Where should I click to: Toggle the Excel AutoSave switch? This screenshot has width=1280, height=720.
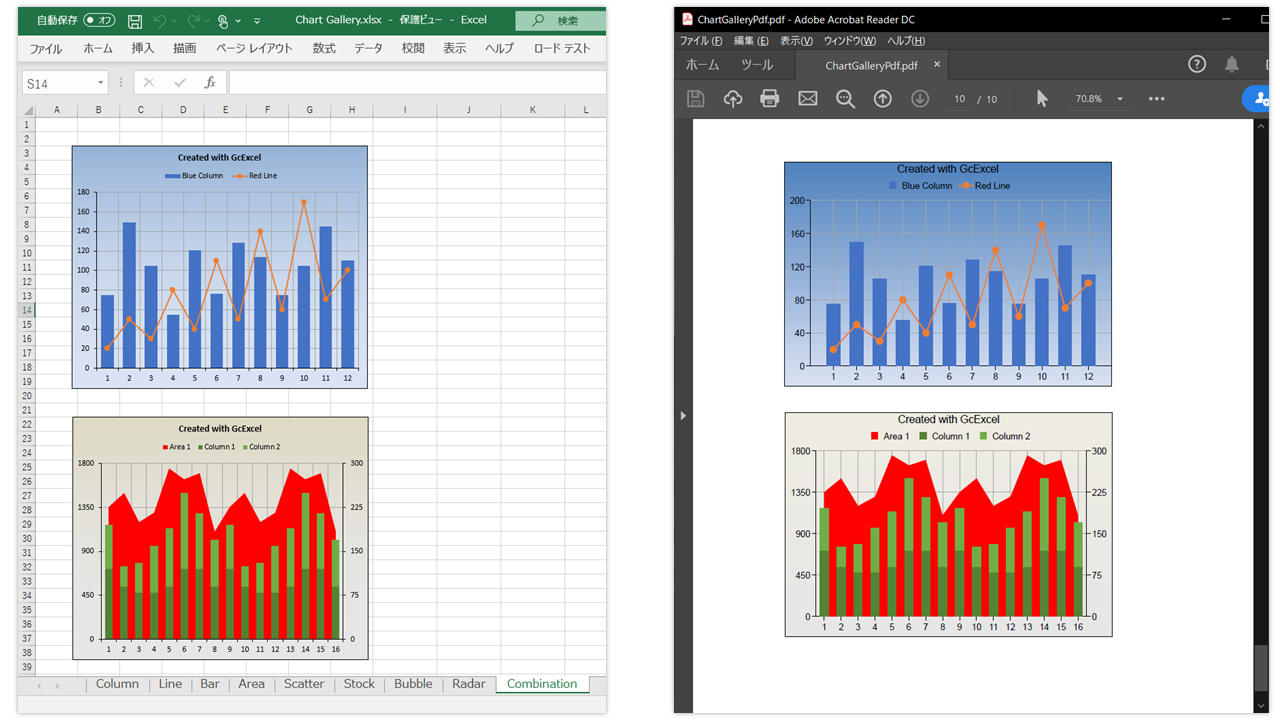coord(99,20)
